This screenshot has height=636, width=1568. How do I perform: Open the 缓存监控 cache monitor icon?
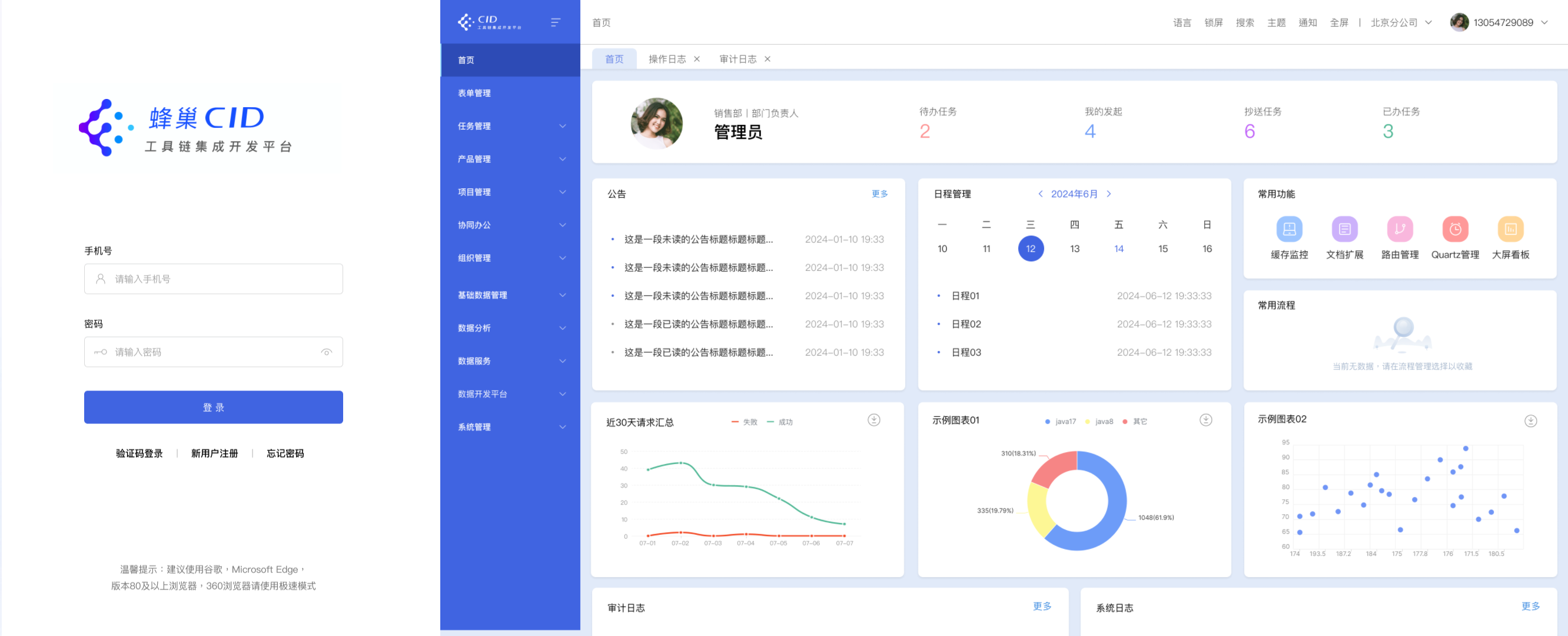(1288, 229)
